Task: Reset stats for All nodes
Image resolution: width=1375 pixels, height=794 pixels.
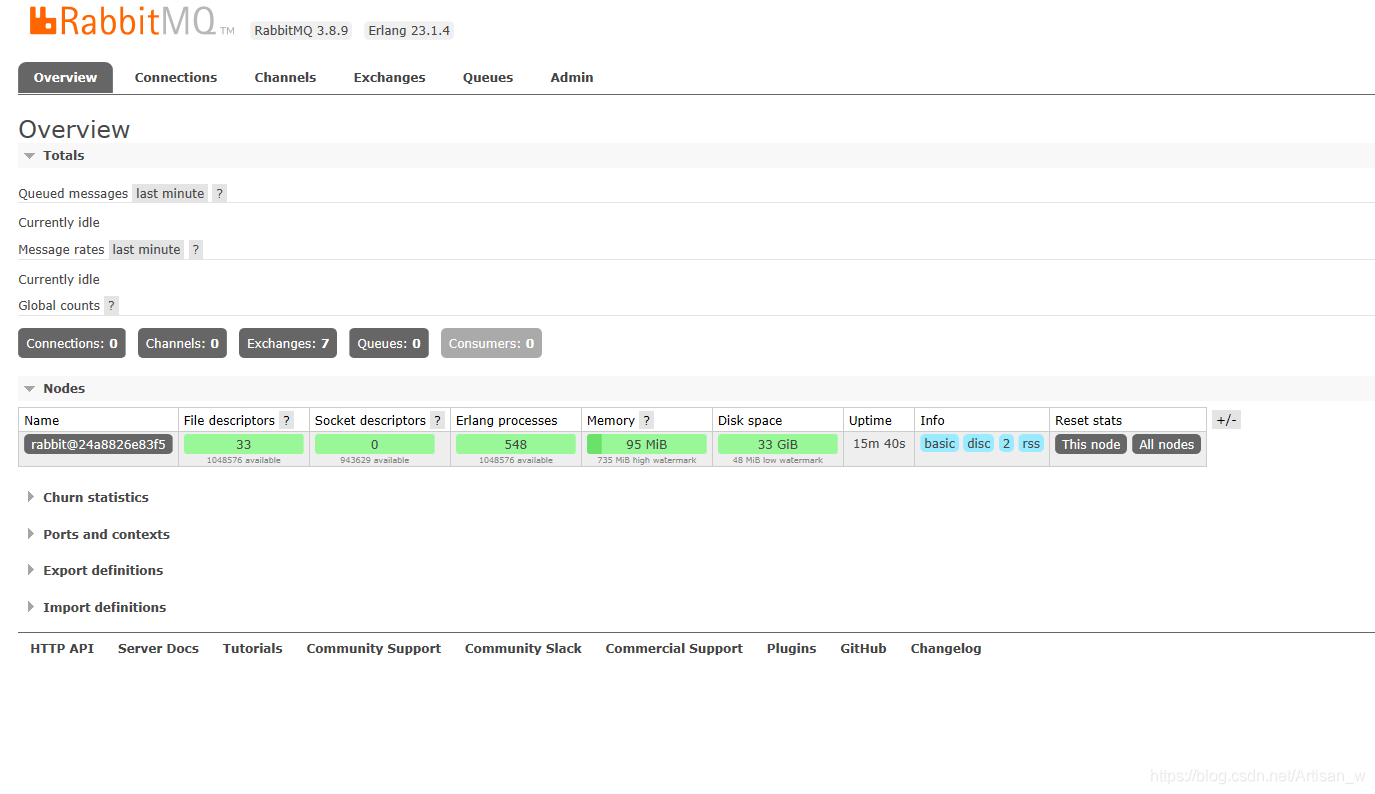Action: (1166, 445)
